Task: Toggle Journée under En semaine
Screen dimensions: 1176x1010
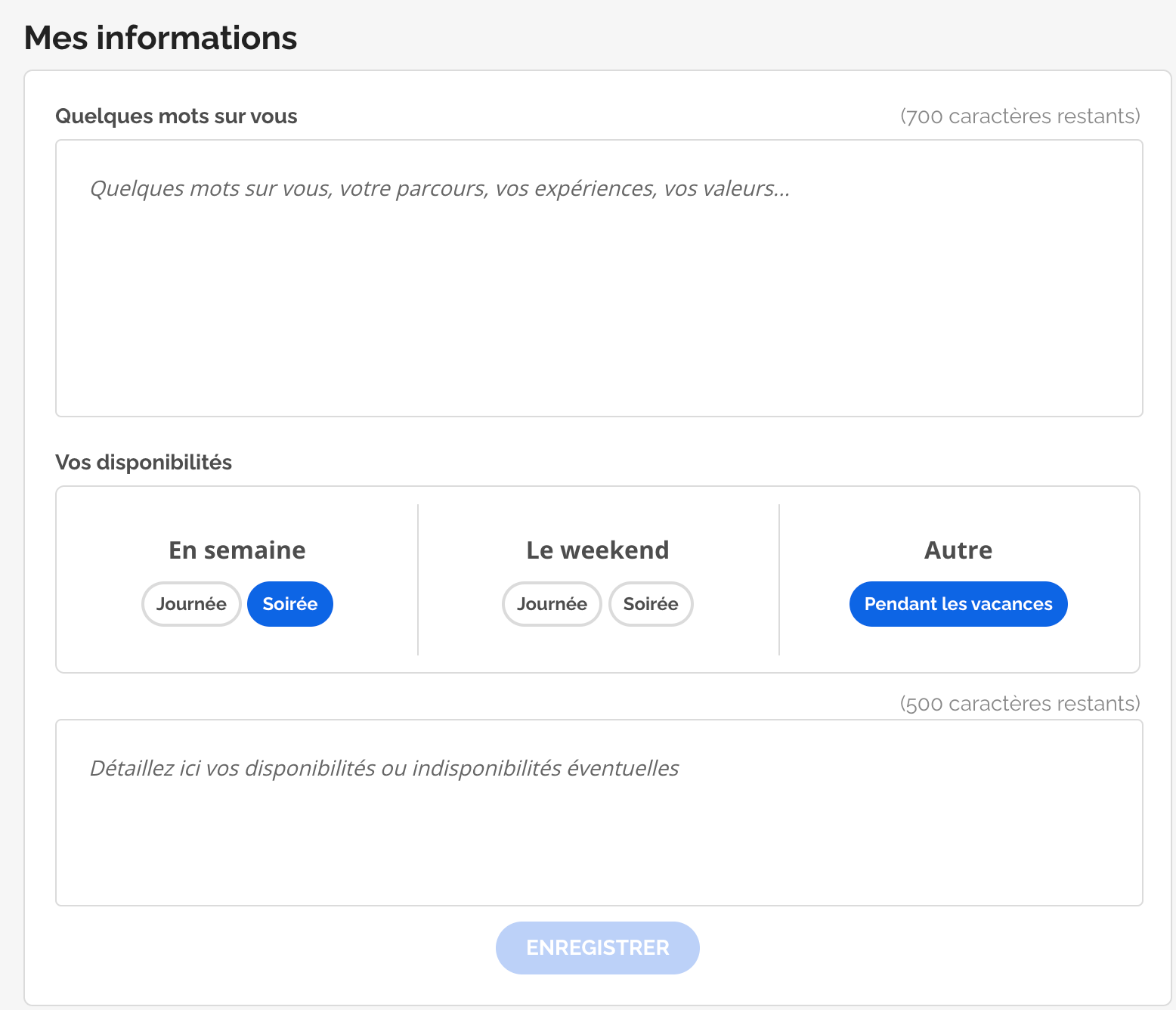Action: point(191,604)
